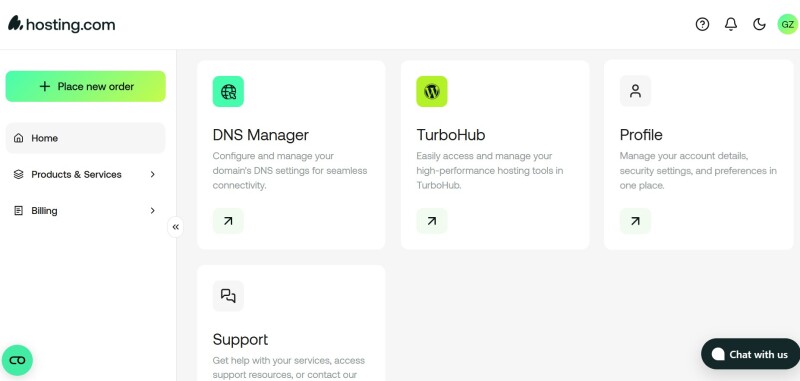Open the GZ user avatar menu
Viewport: 800px width, 381px height.
pos(787,24)
